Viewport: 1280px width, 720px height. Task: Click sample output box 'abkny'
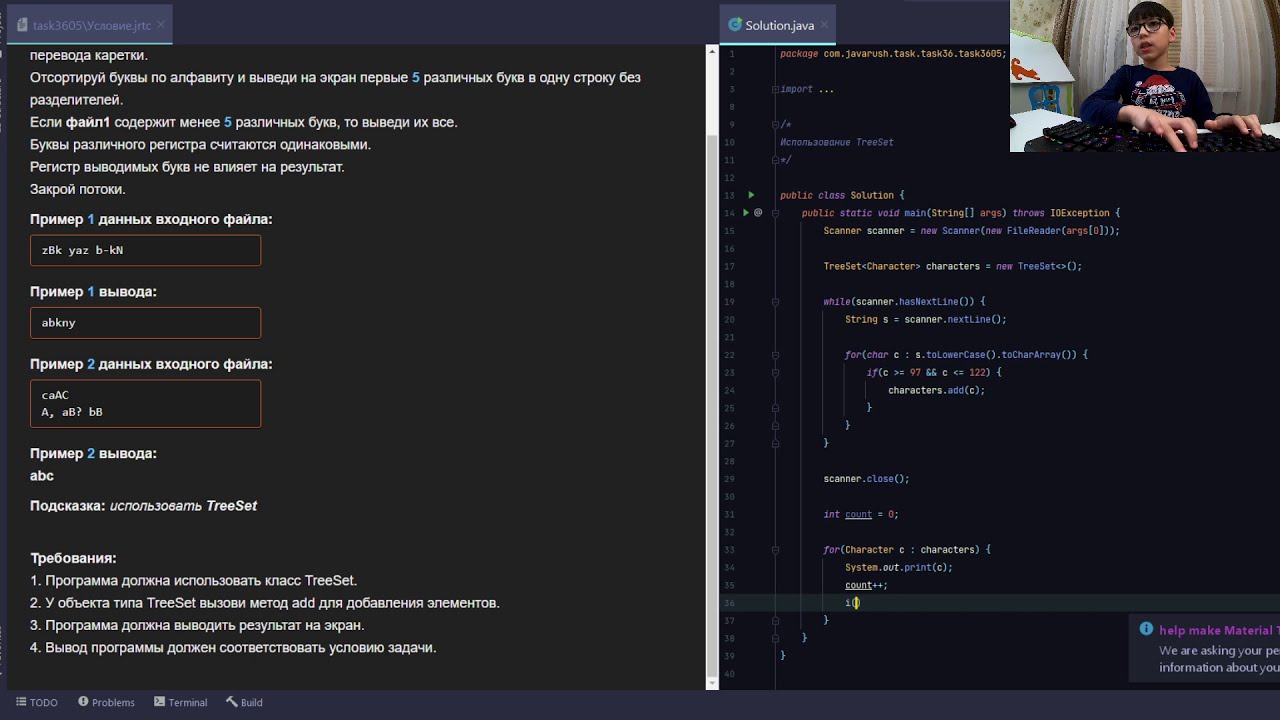[x=145, y=323]
